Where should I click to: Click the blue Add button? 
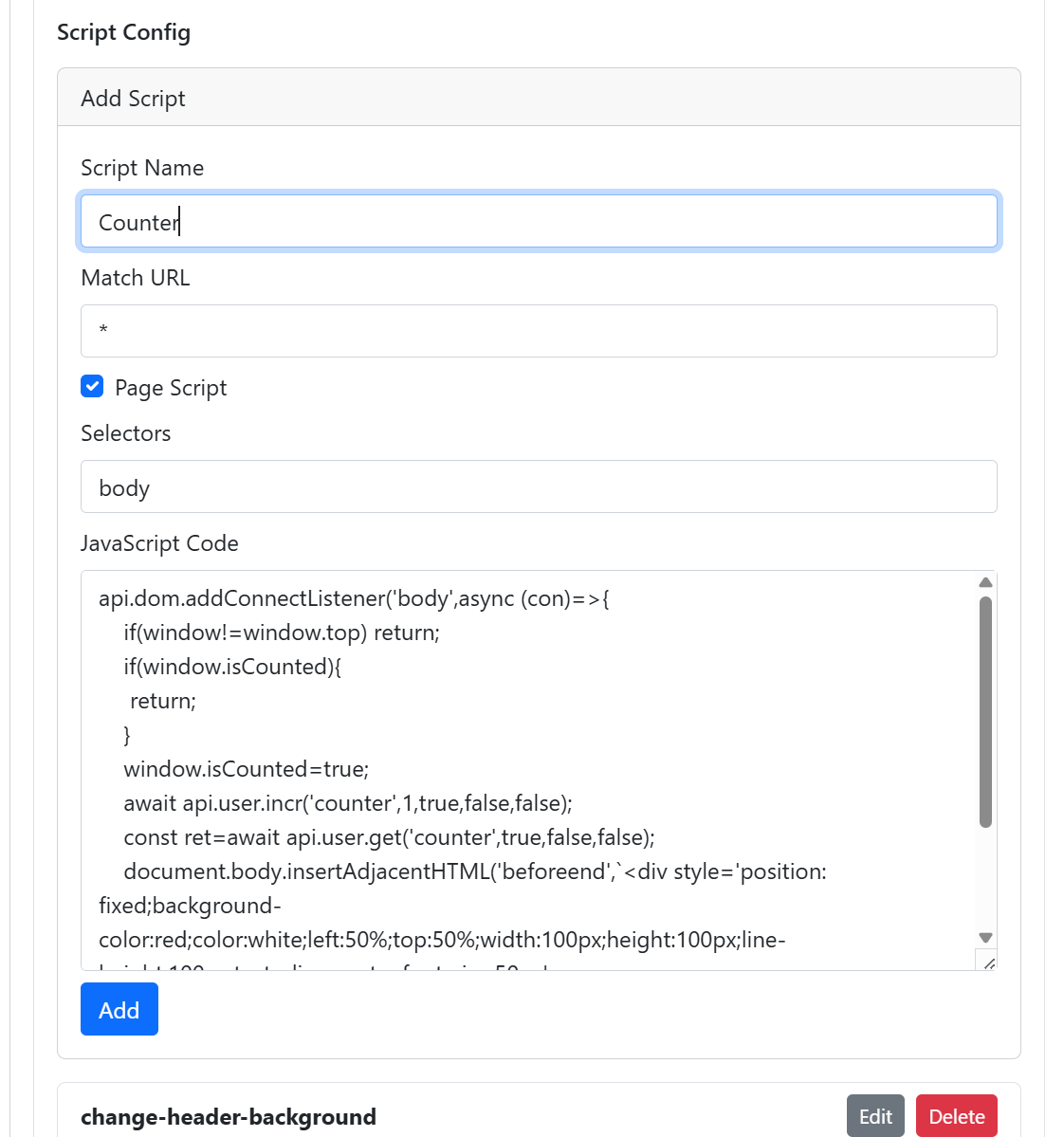119,1009
